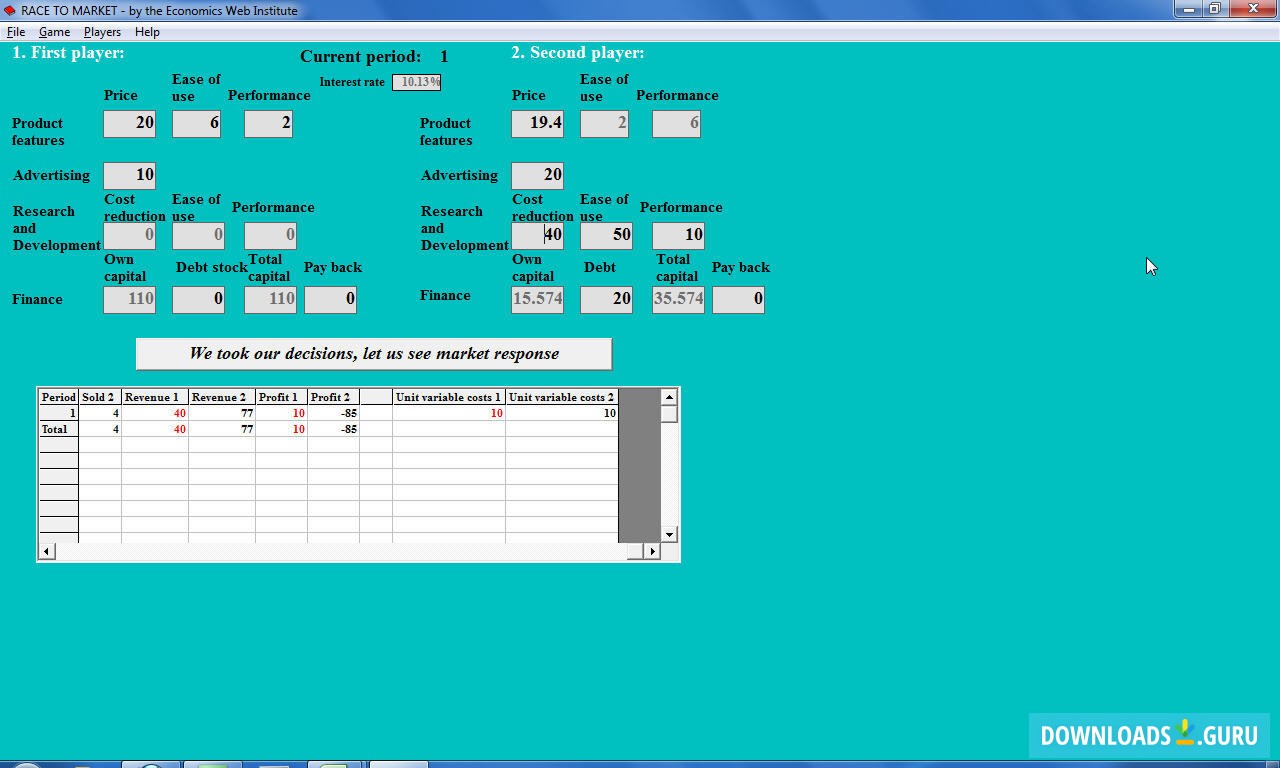Restore down the Race to Market window
The height and width of the screenshot is (768, 1280).
[1214, 9]
